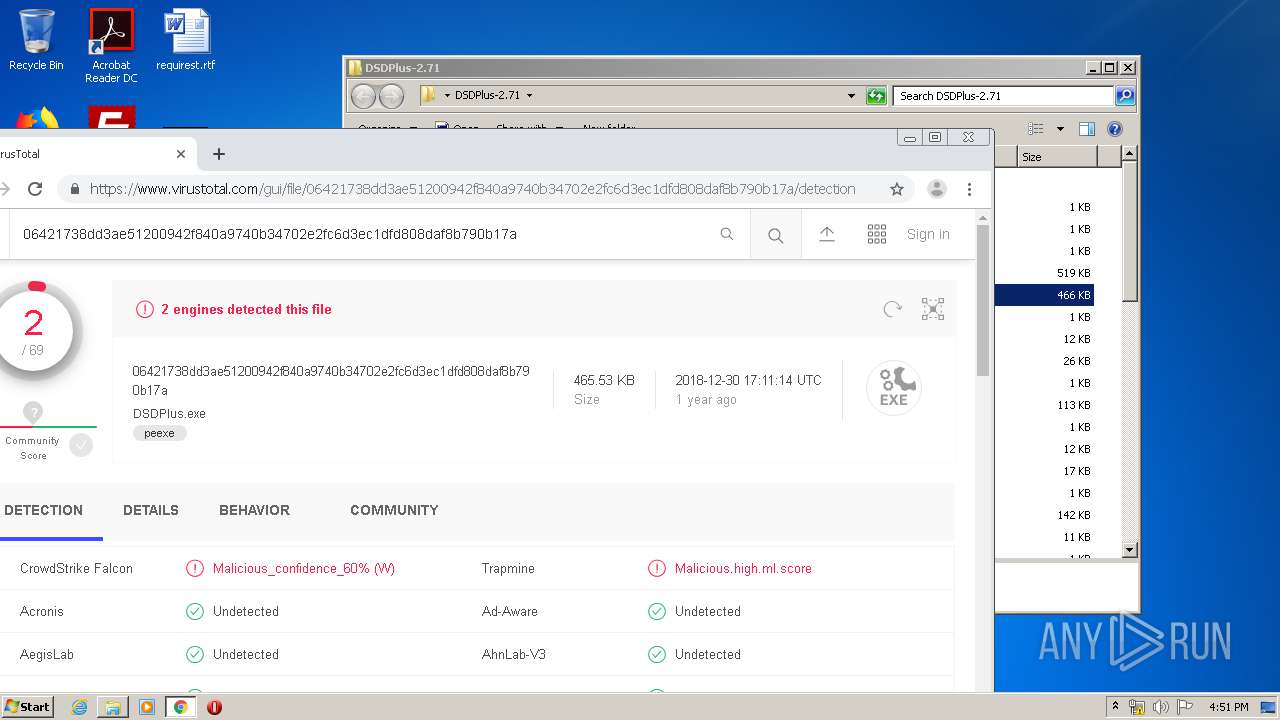The width and height of the screenshot is (1280, 720).
Task: Open the VirusTotal apps grid menu
Action: (x=877, y=234)
